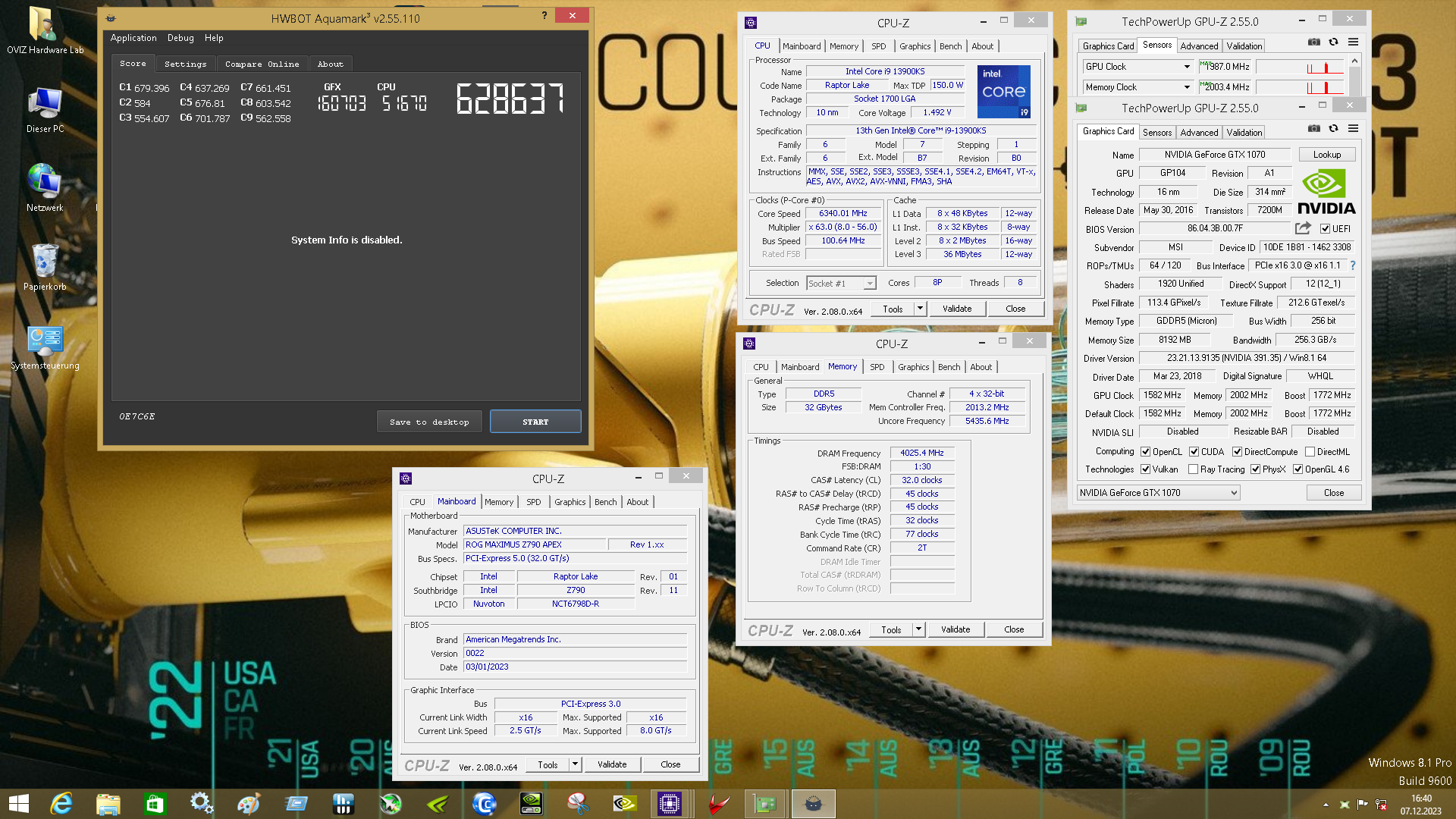Select Papierkorb recycle bin icon
Image resolution: width=1456 pixels, height=819 pixels.
click(45, 267)
